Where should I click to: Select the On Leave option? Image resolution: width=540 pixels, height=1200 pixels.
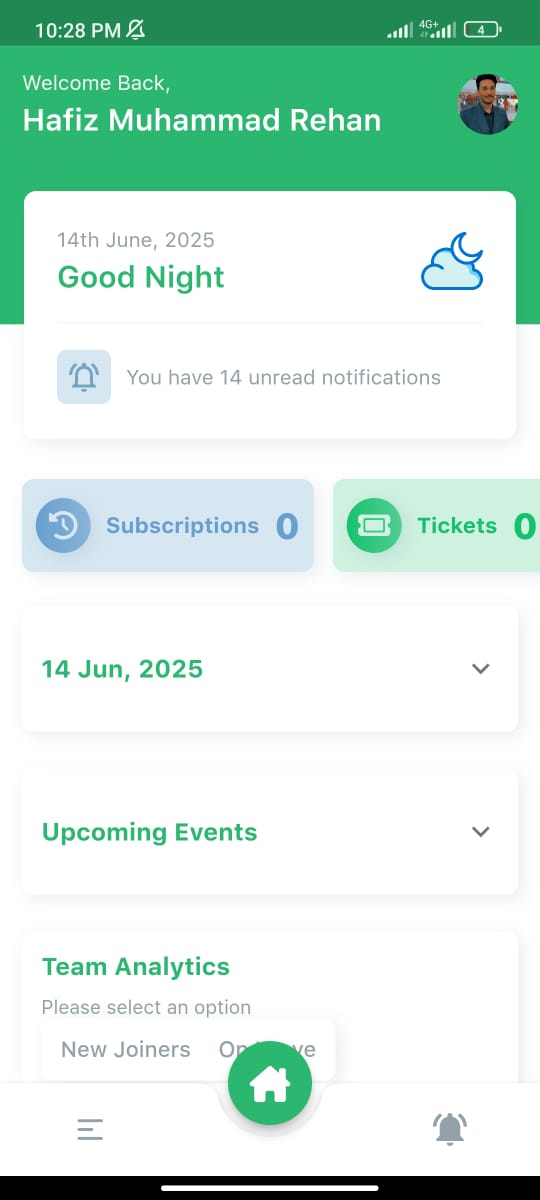pos(267,1049)
